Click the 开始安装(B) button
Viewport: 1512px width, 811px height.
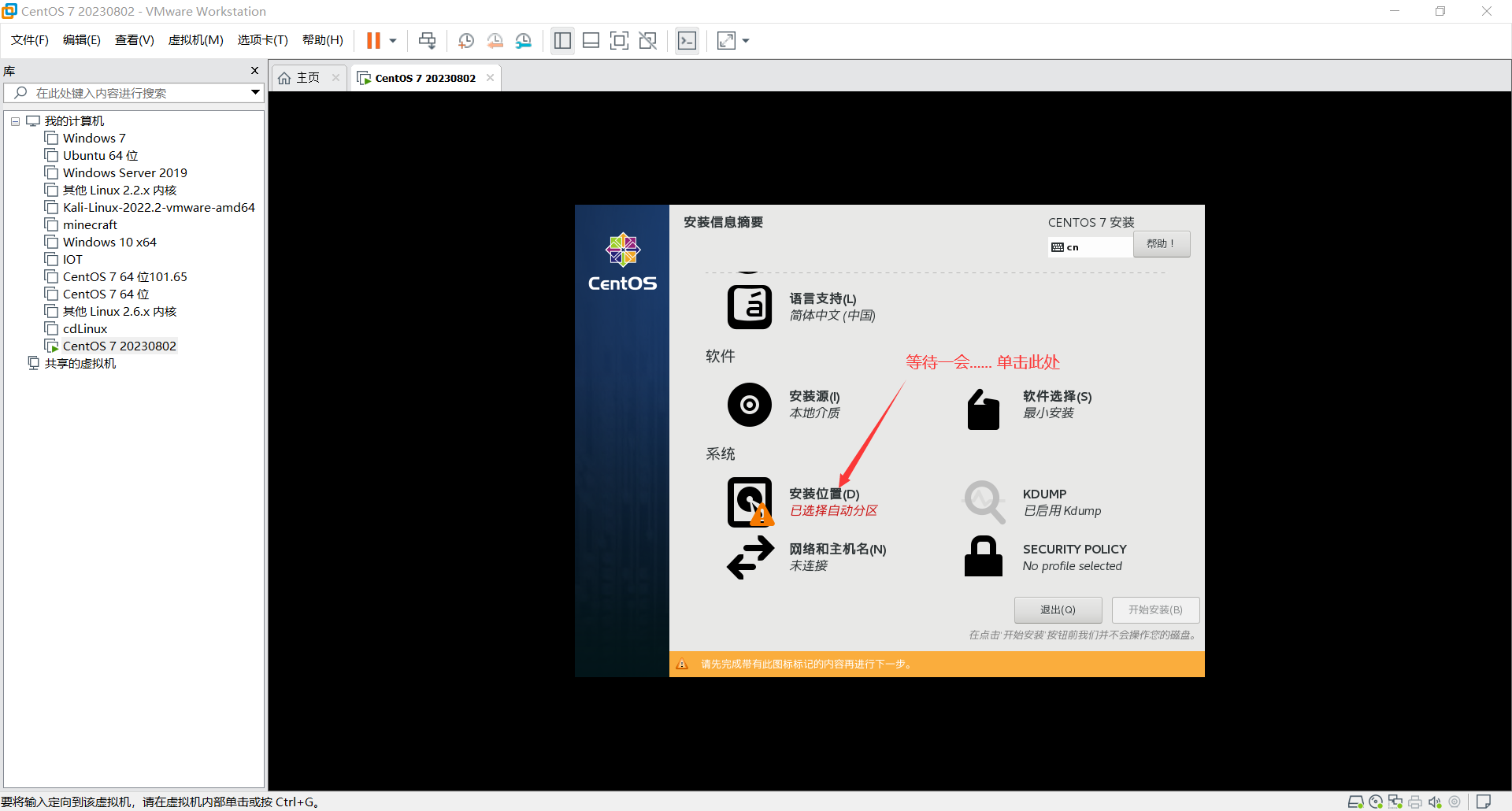1155,610
